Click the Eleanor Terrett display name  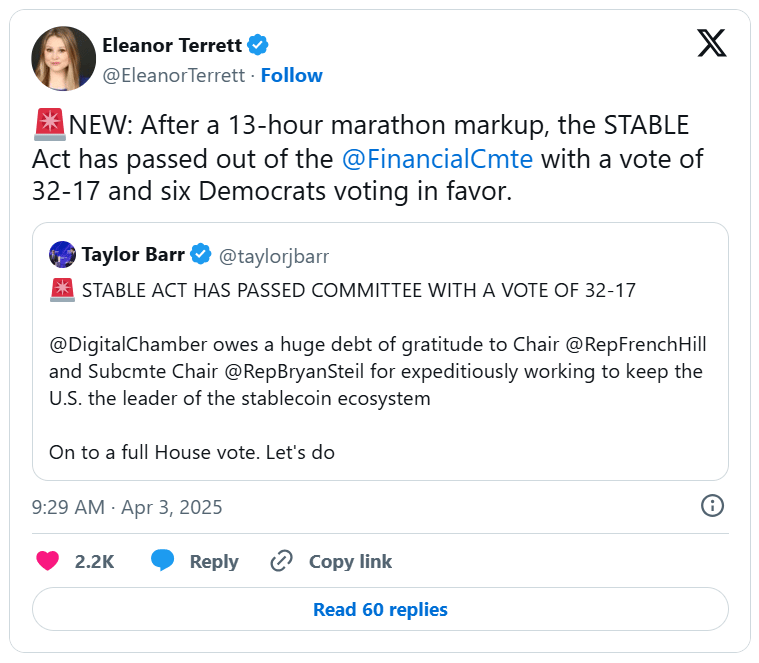(173, 45)
